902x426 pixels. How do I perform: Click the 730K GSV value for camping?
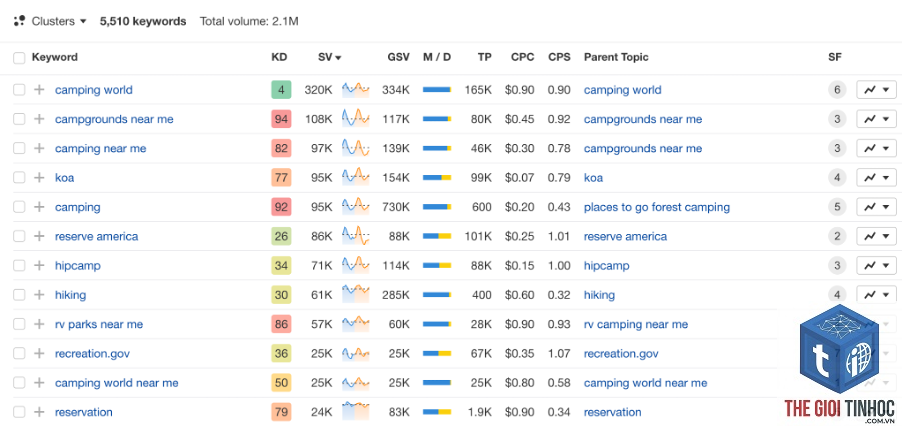click(396, 207)
